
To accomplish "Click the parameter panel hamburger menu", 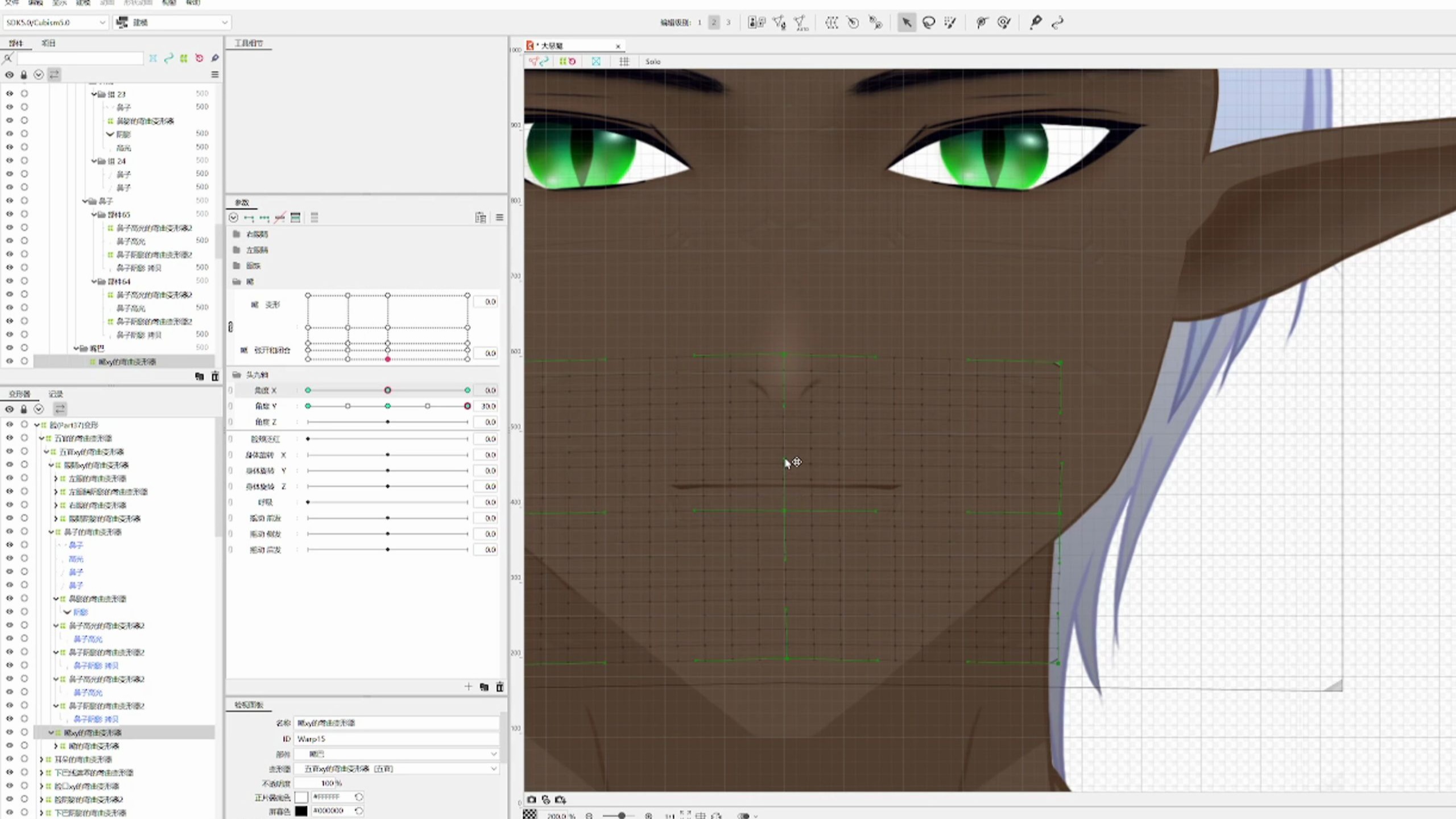I will click(499, 218).
